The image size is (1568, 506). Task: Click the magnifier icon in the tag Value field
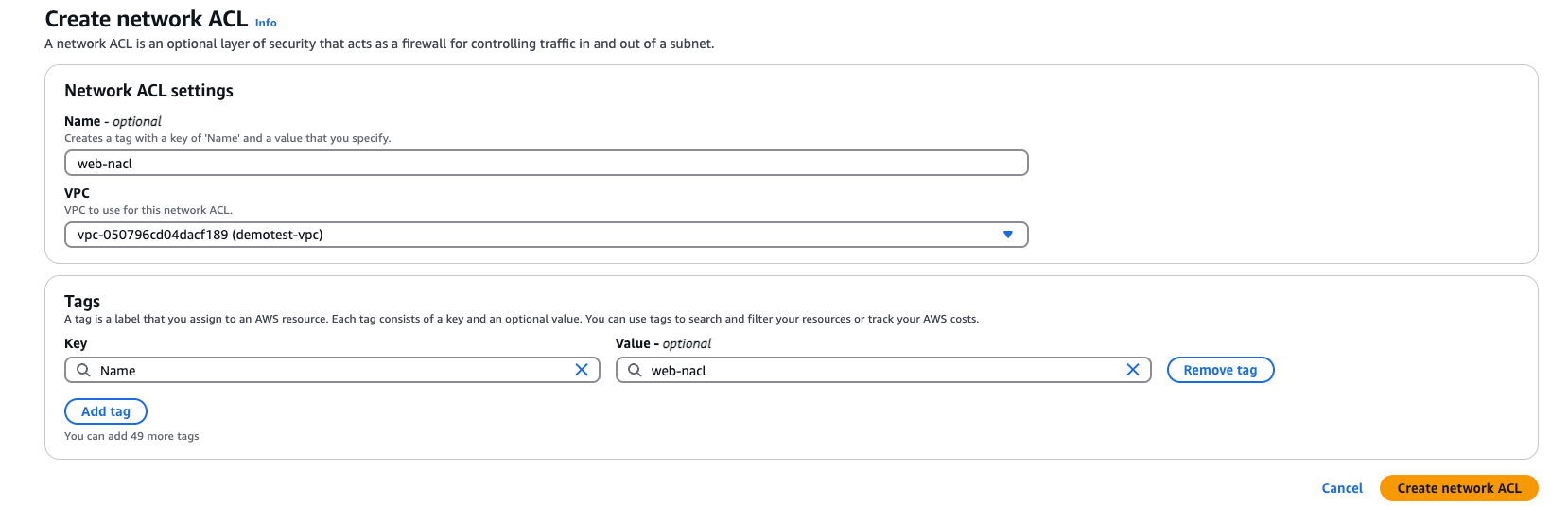[636, 370]
